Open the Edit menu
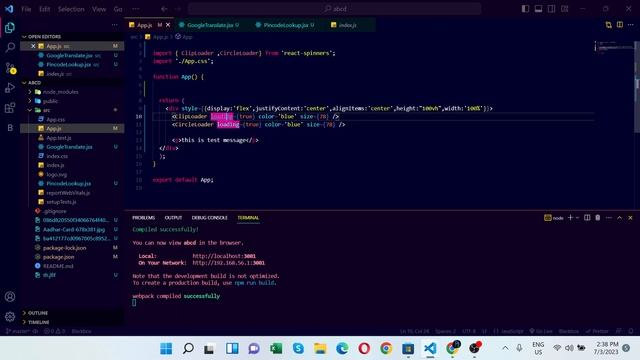Image resolution: width=640 pixels, height=360 pixels. [44, 9]
